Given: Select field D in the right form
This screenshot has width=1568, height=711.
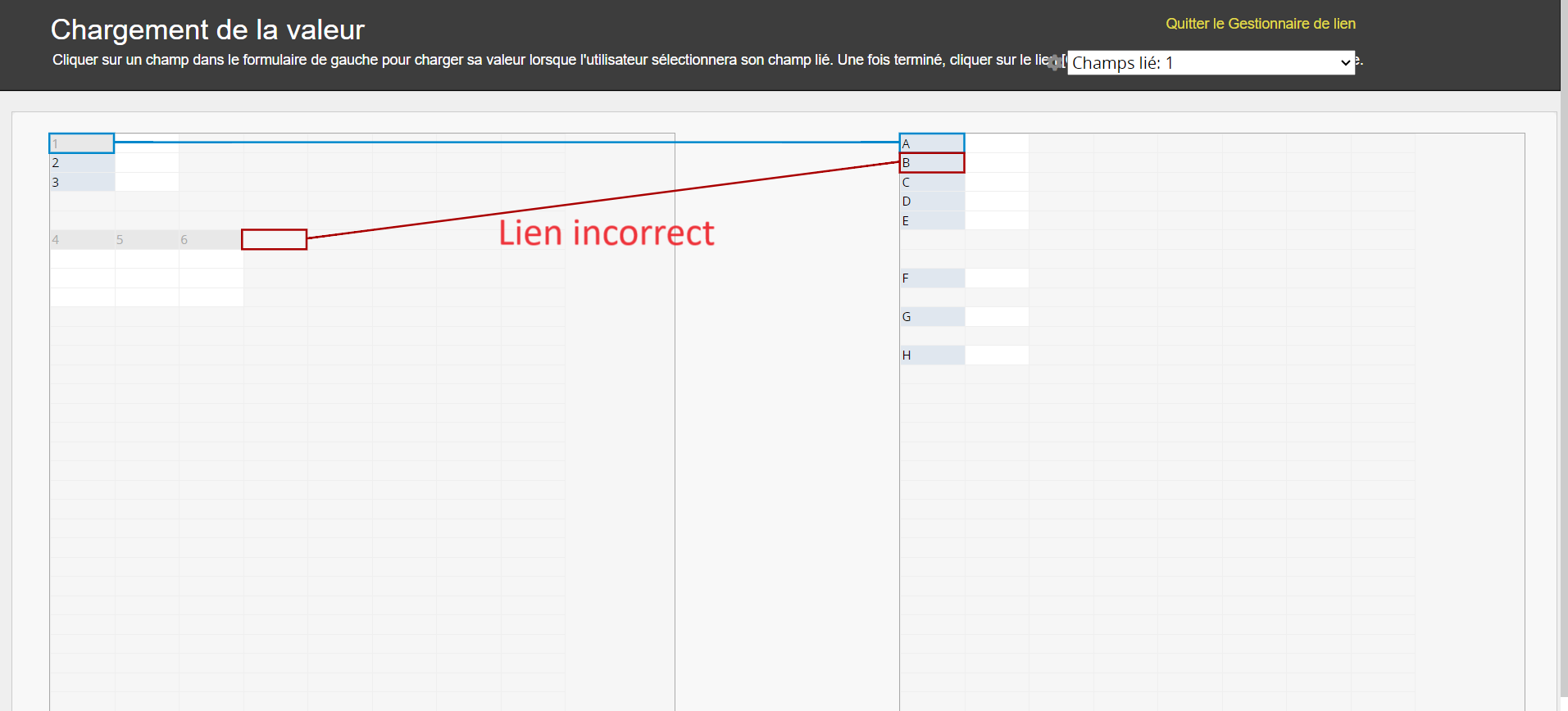Looking at the screenshot, I should point(932,202).
